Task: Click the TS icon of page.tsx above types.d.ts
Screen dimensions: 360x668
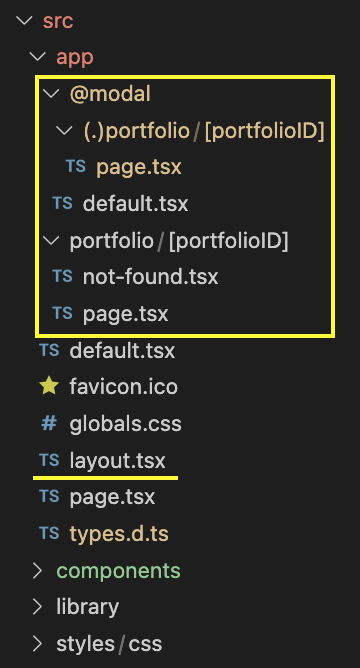Action: 49,497
